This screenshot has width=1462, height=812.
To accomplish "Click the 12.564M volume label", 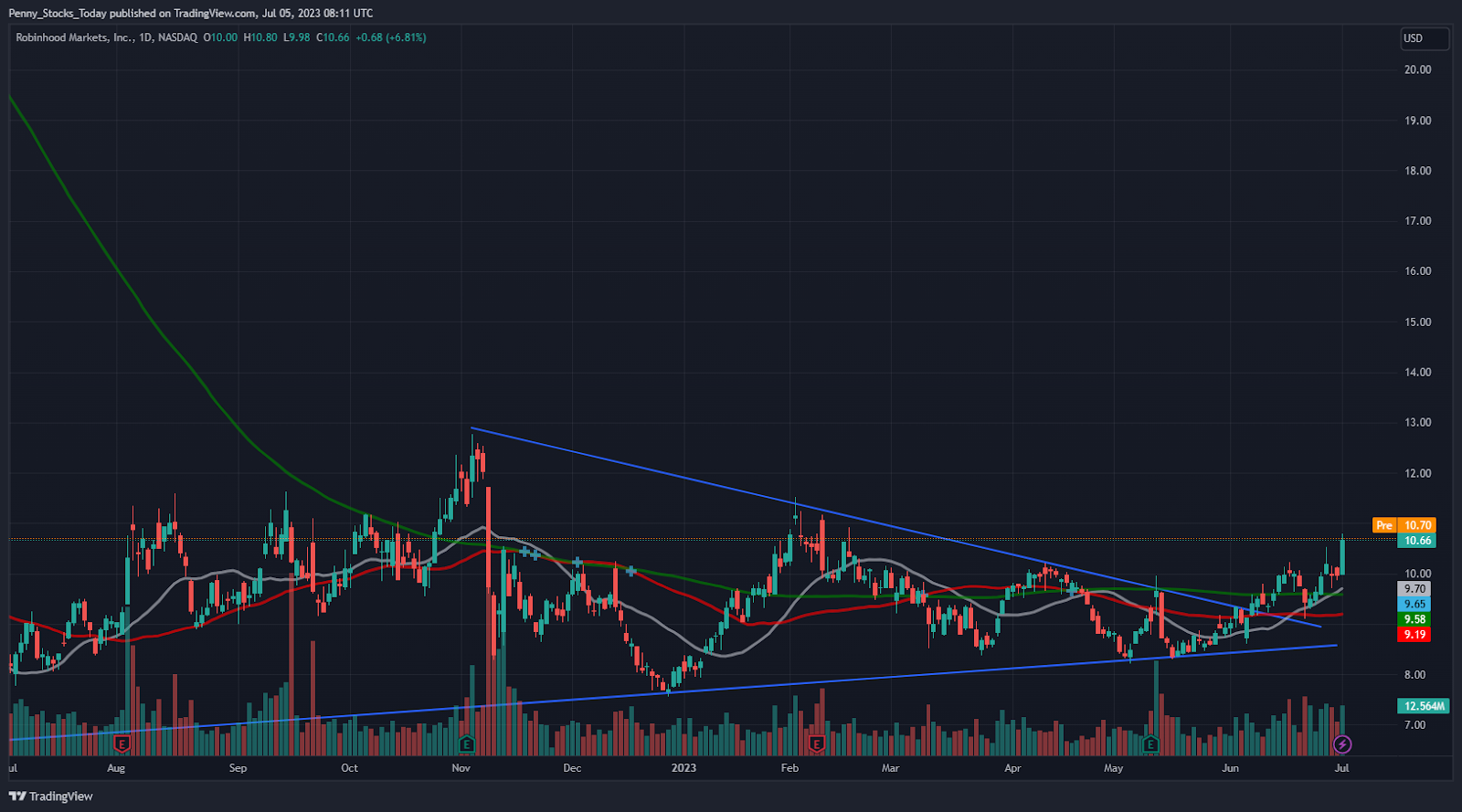I will point(1424,706).
